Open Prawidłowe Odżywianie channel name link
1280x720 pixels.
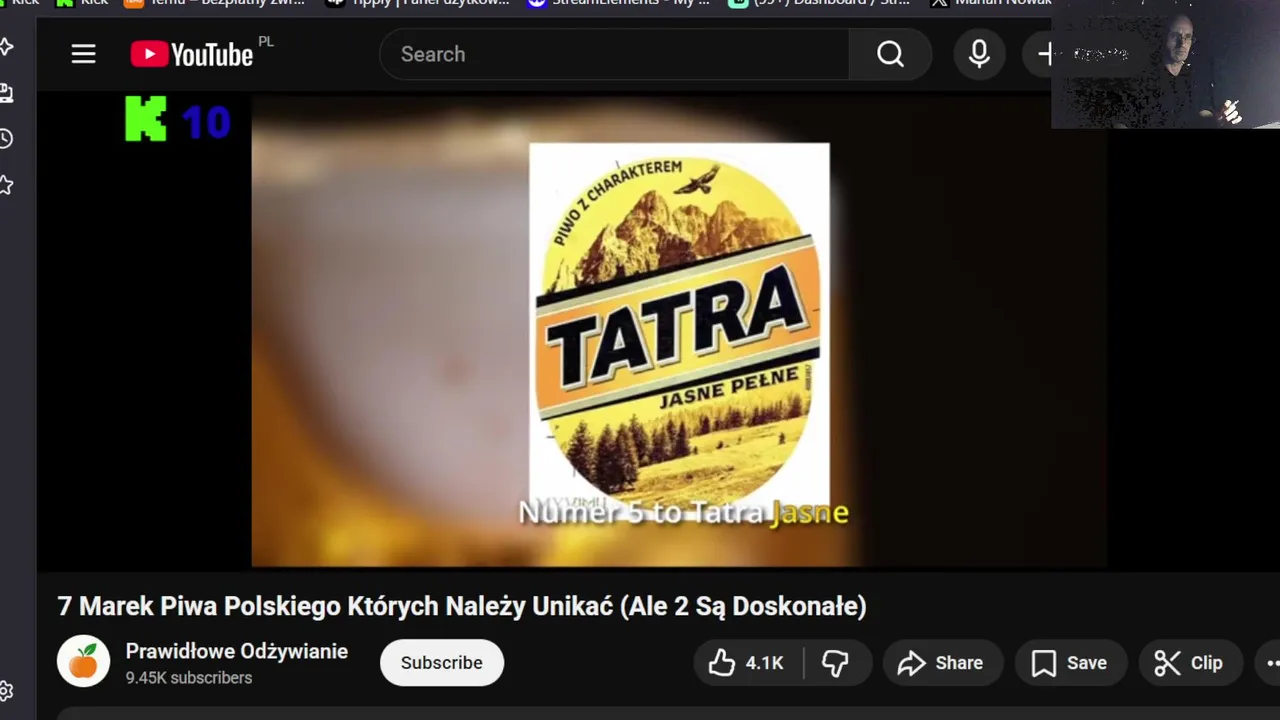pos(237,651)
